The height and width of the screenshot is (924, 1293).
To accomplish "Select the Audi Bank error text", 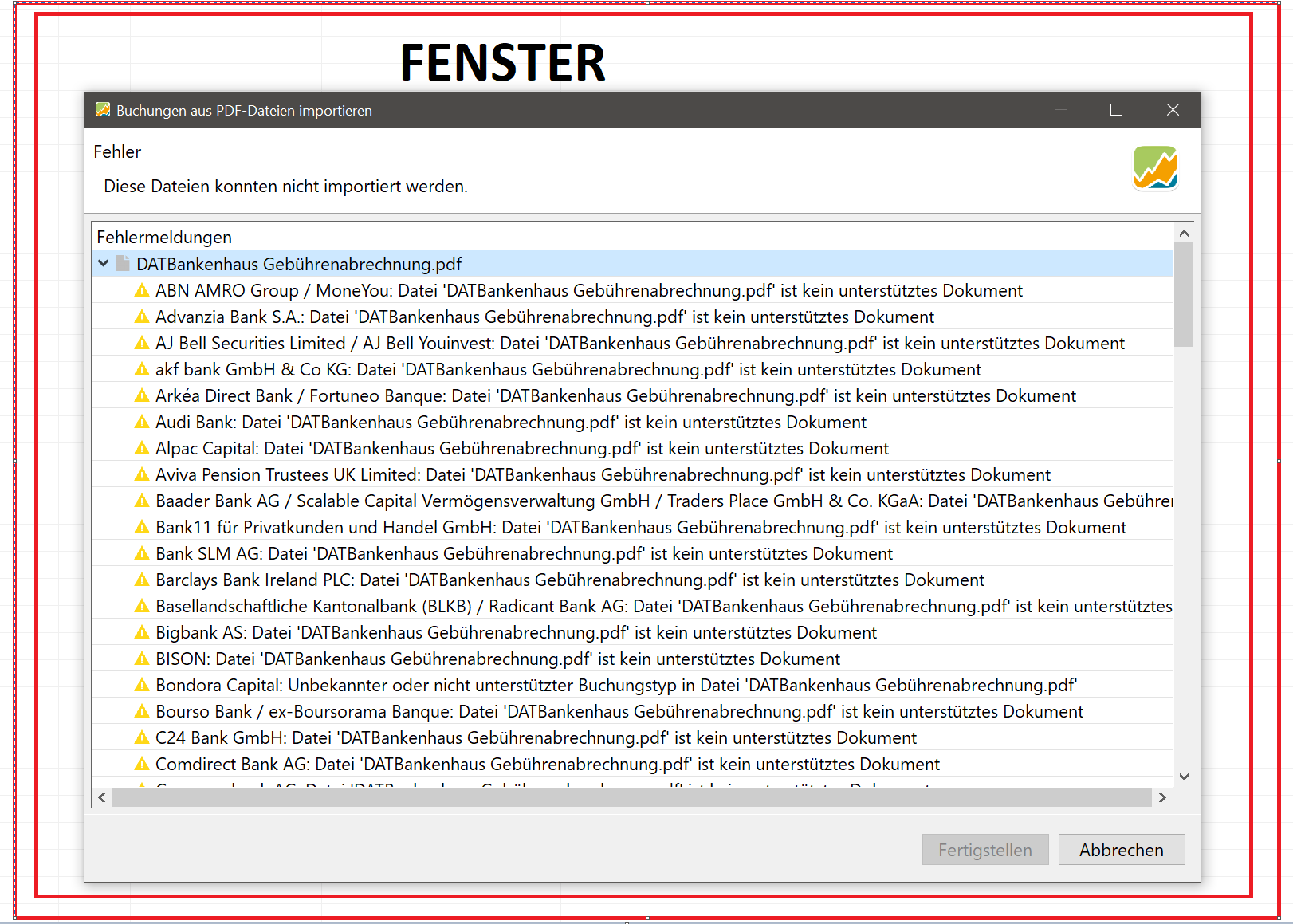I will 511,422.
